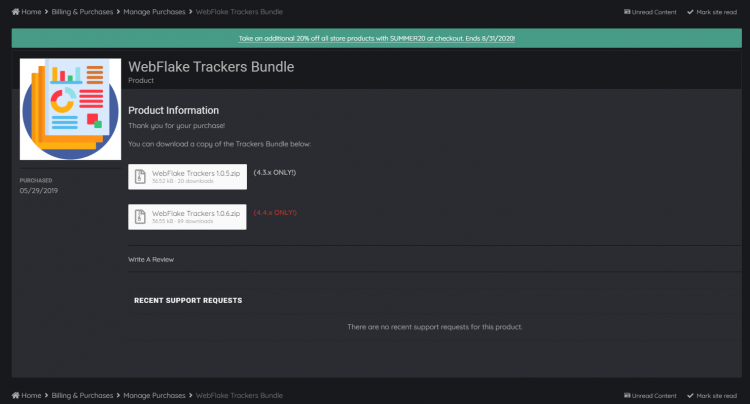The image size is (750, 404).
Task: Open Billing & Purchases in footer breadcrumb
Action: click(82, 395)
